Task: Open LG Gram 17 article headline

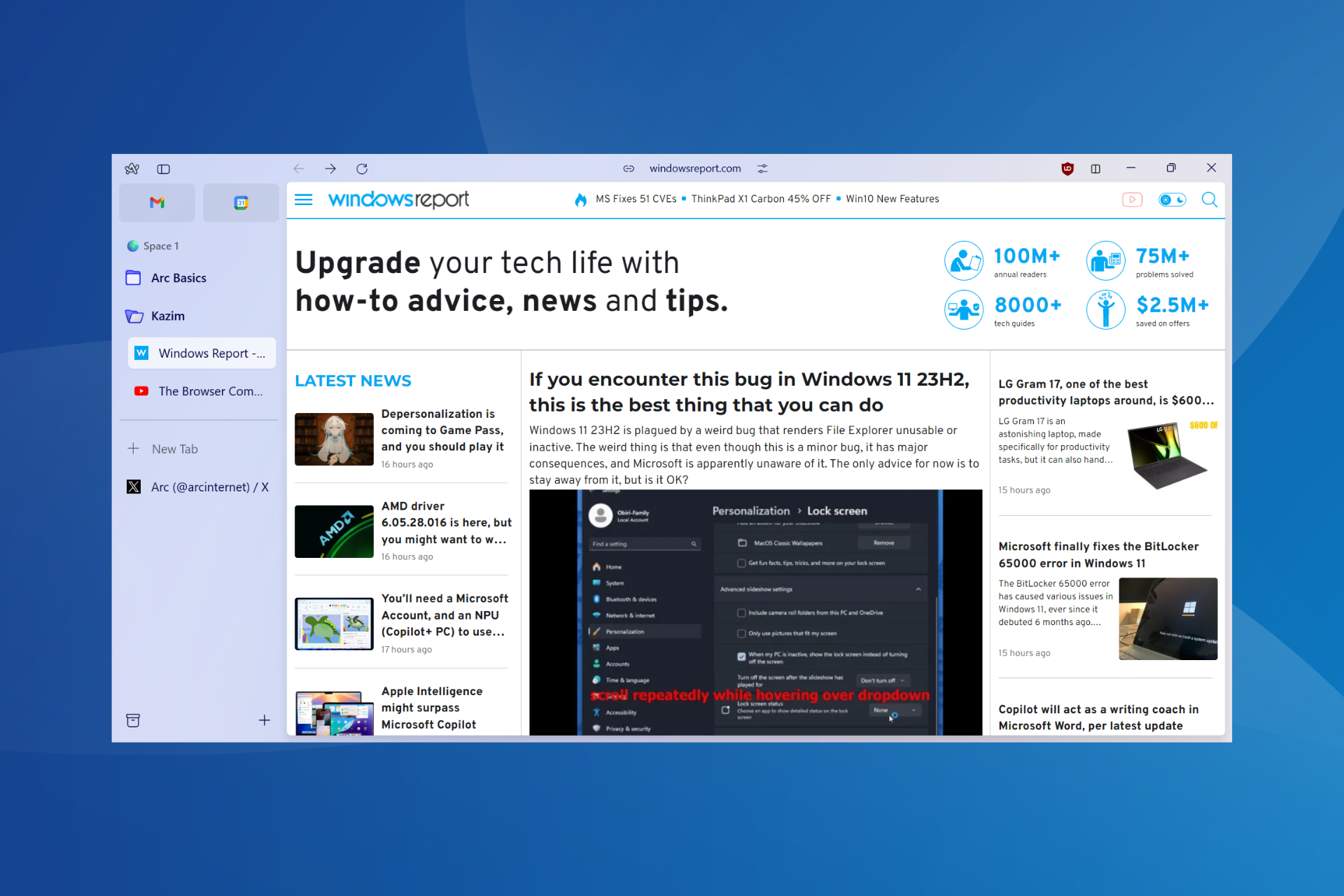Action: tap(1106, 392)
